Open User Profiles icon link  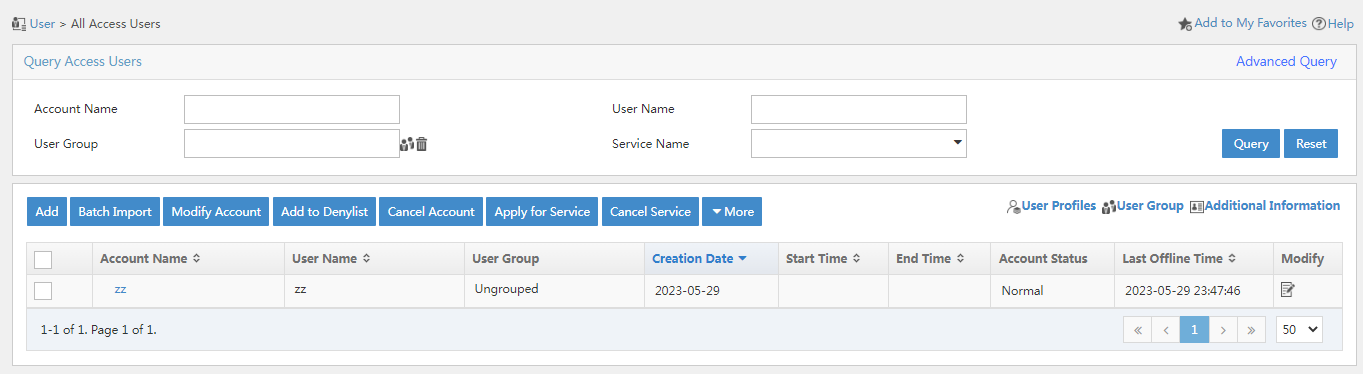tap(1014, 207)
